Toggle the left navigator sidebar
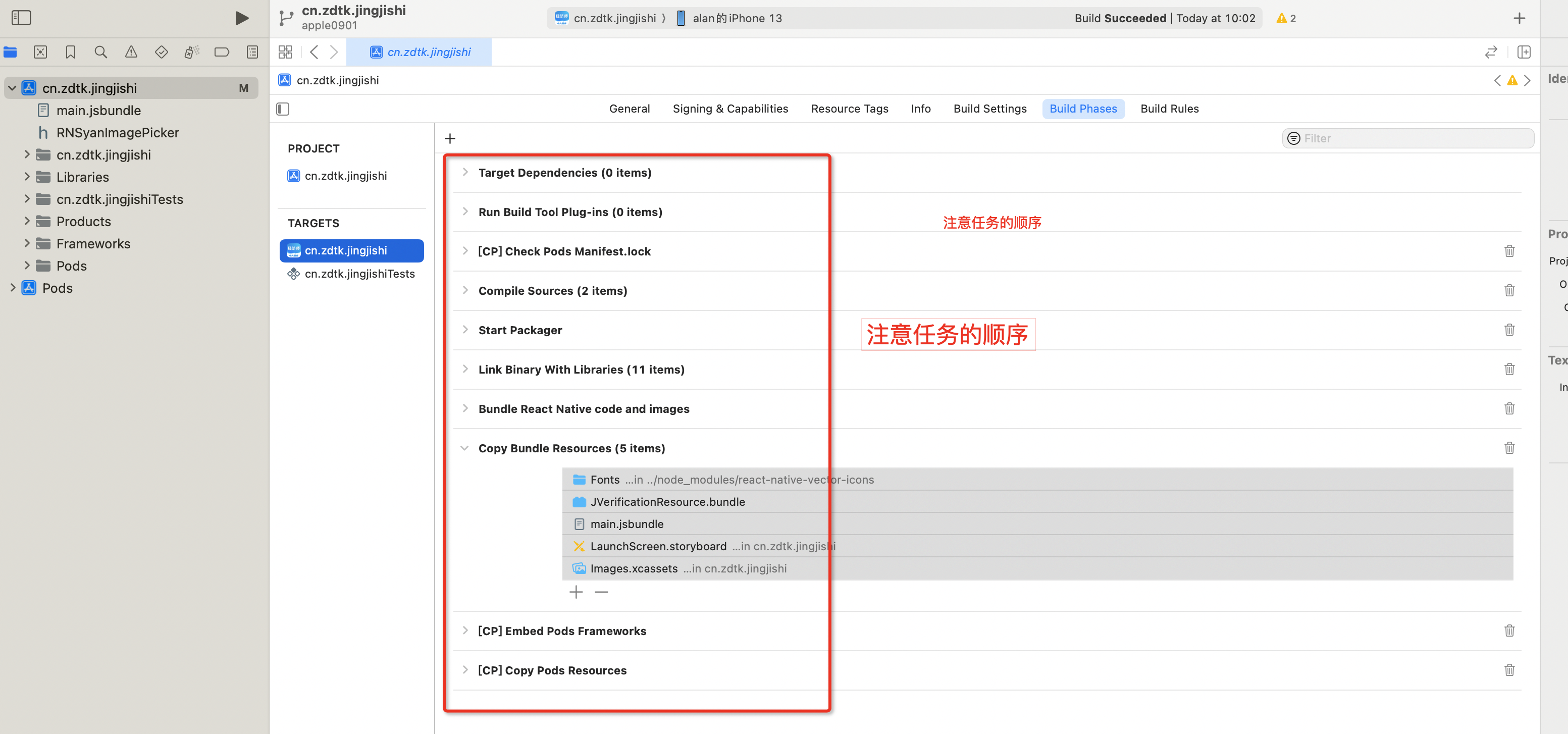This screenshot has width=1568, height=734. coord(21,18)
